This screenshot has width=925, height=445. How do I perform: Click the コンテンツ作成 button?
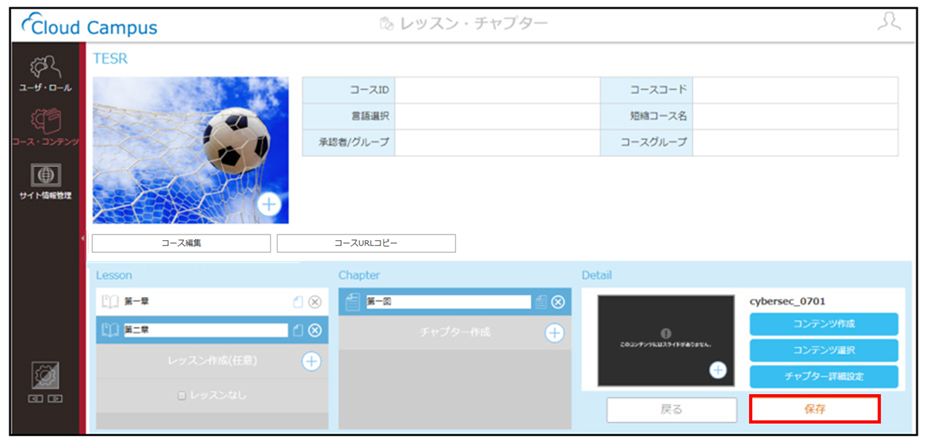point(824,323)
